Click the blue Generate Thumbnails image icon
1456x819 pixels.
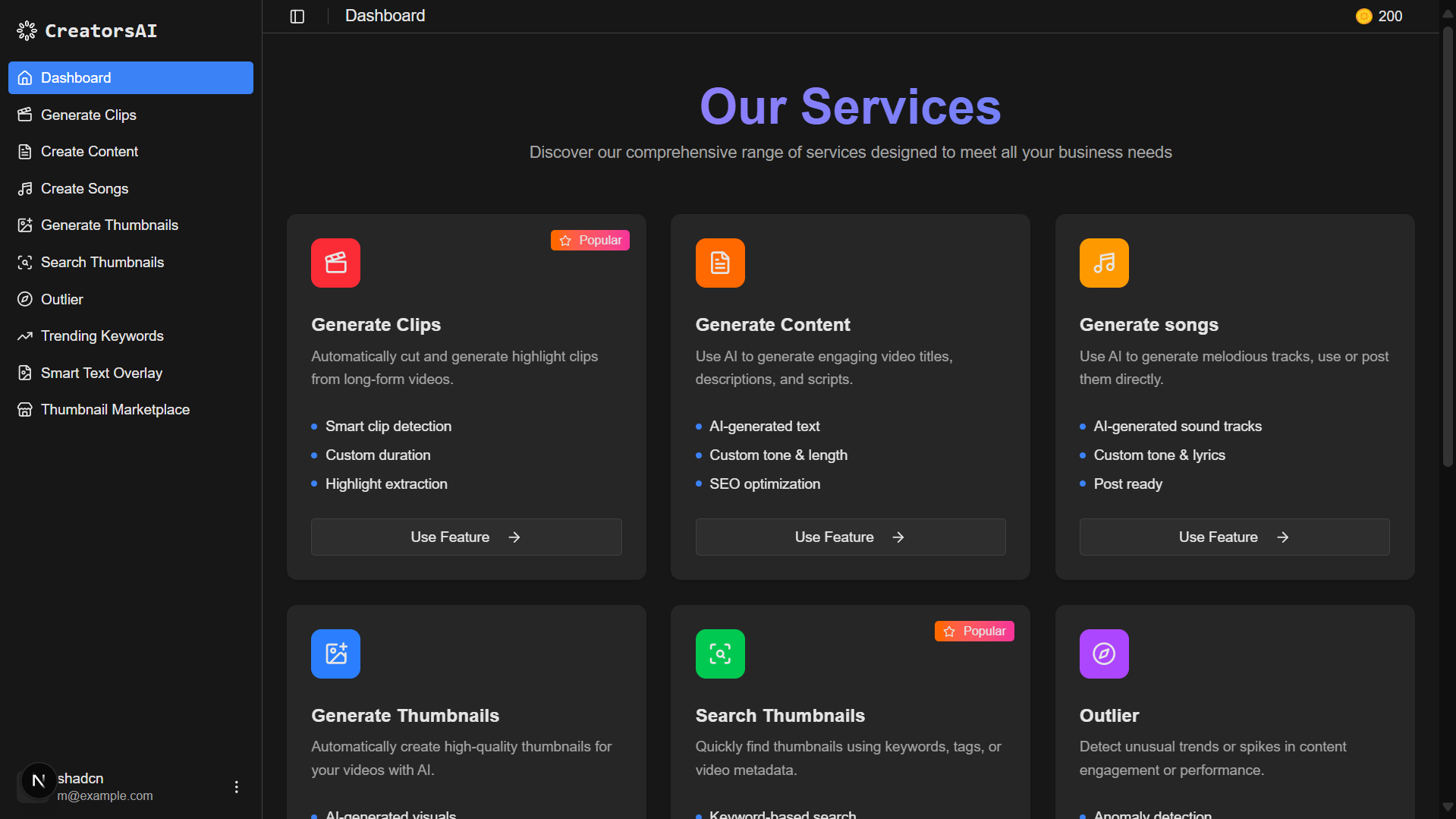pyautogui.click(x=335, y=654)
